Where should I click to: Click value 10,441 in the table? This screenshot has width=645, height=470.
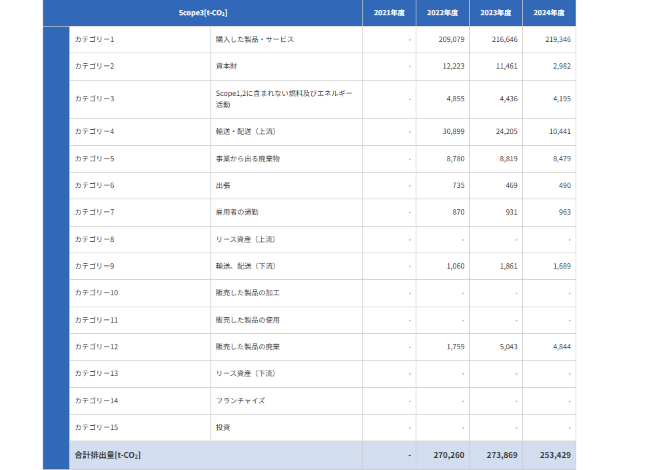[x=560, y=132]
